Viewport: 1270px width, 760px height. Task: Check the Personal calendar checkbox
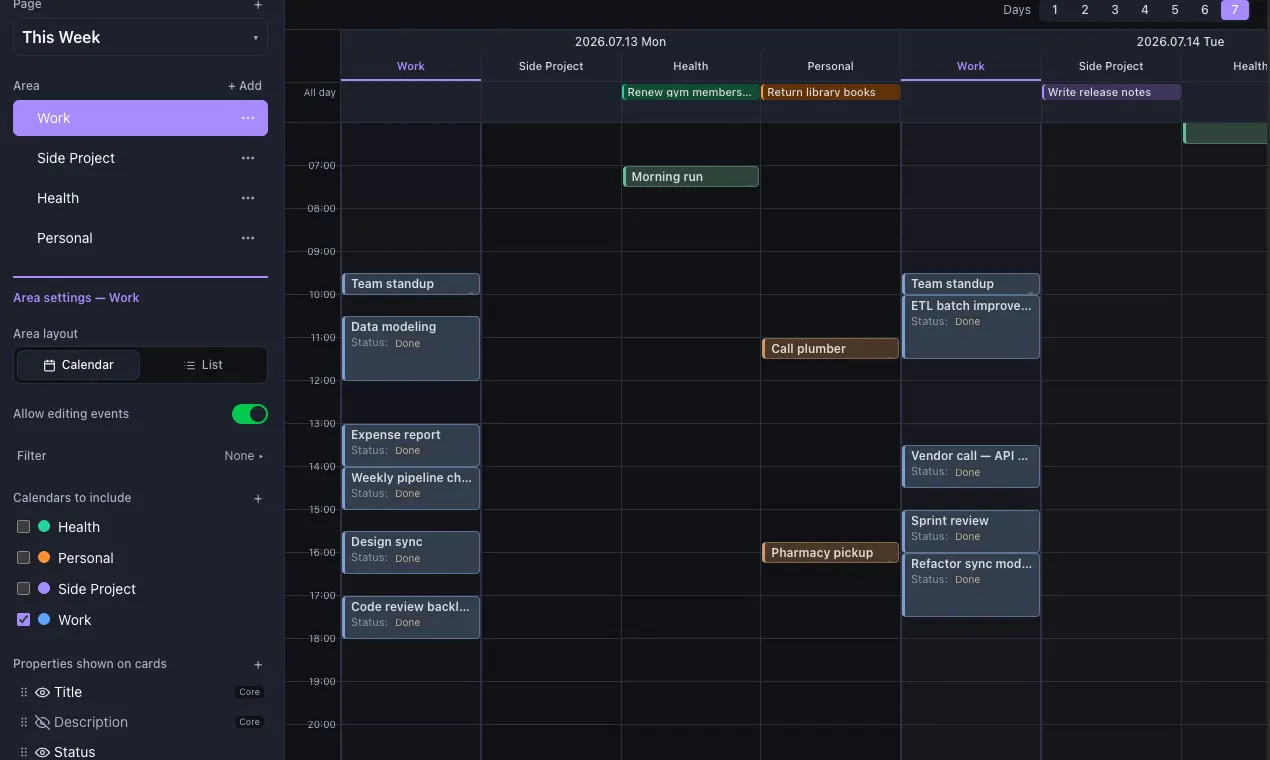click(23, 558)
